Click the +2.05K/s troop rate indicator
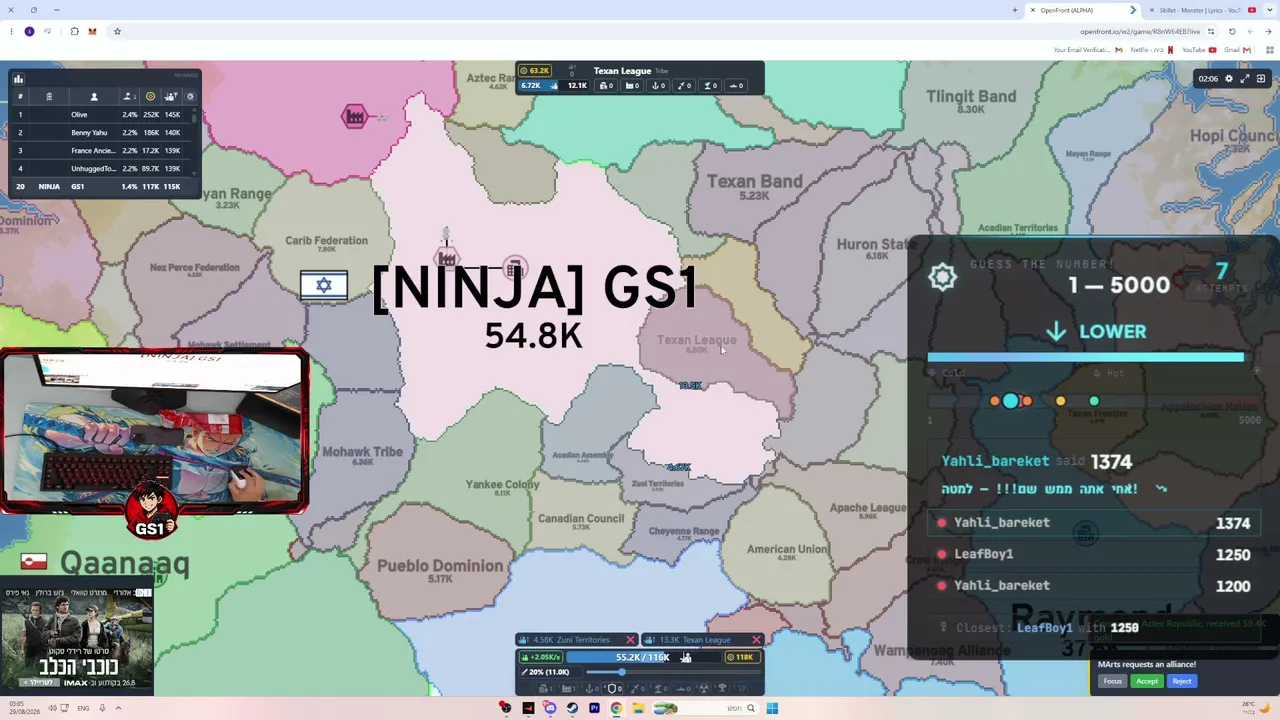This screenshot has width=1280, height=720. click(541, 657)
